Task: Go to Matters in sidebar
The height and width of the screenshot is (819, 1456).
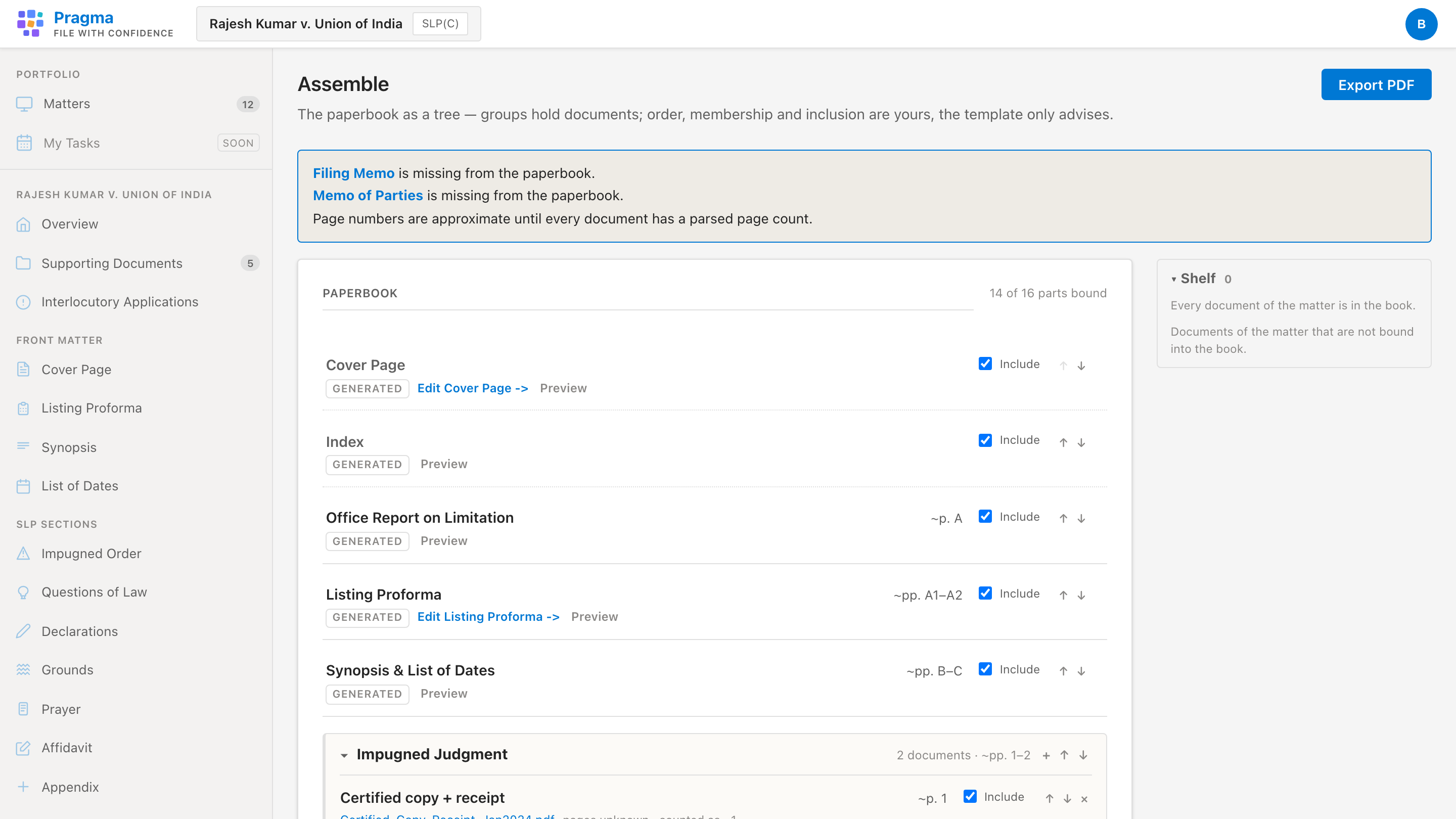Action: pyautogui.click(x=135, y=104)
